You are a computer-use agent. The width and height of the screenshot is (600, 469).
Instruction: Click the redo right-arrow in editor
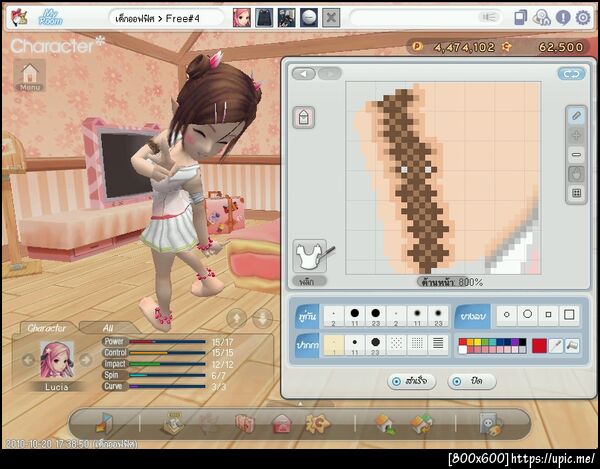click(x=329, y=73)
